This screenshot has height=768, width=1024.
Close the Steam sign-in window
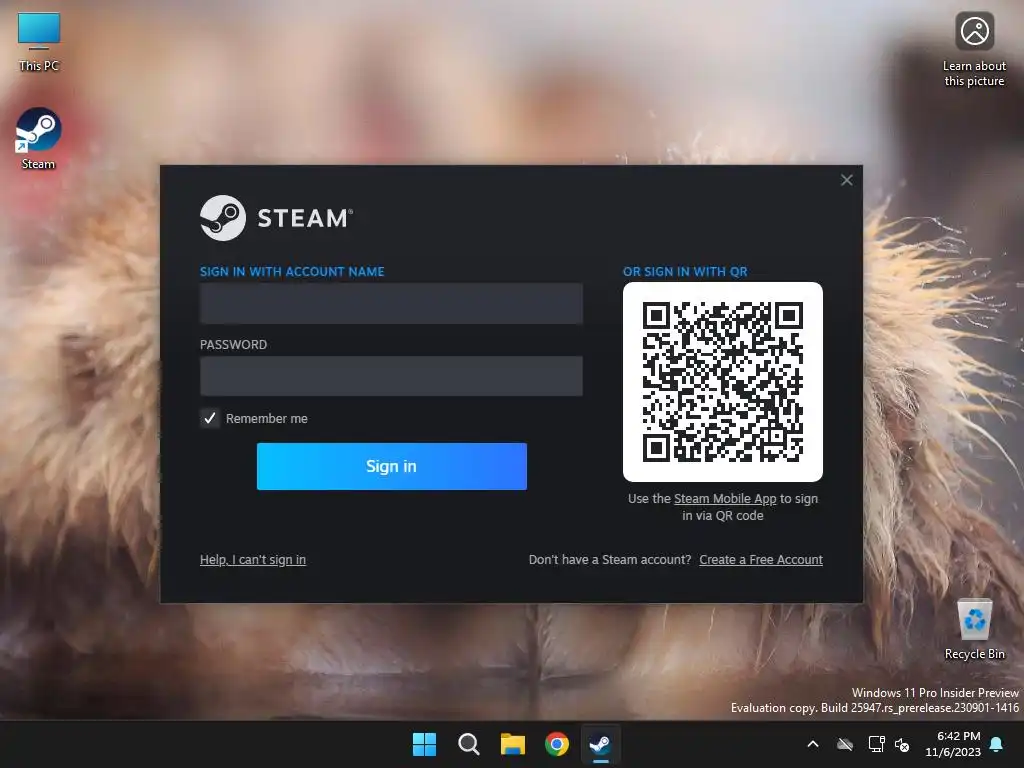[x=846, y=180]
